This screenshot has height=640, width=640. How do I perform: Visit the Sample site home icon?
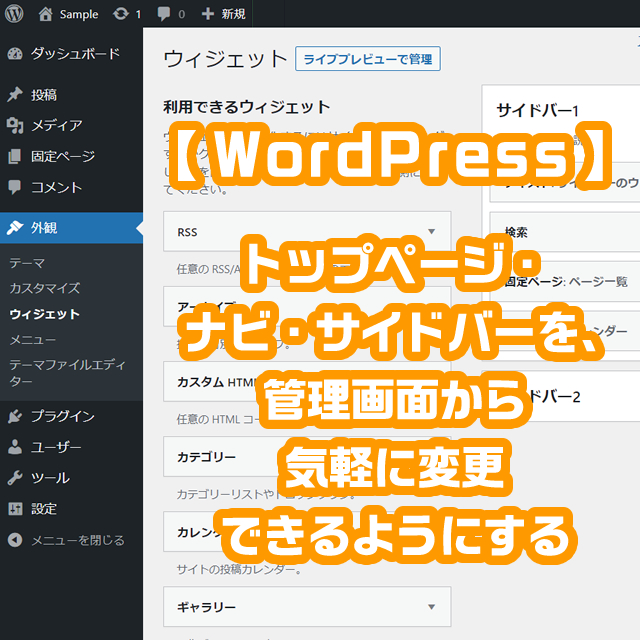coord(45,14)
